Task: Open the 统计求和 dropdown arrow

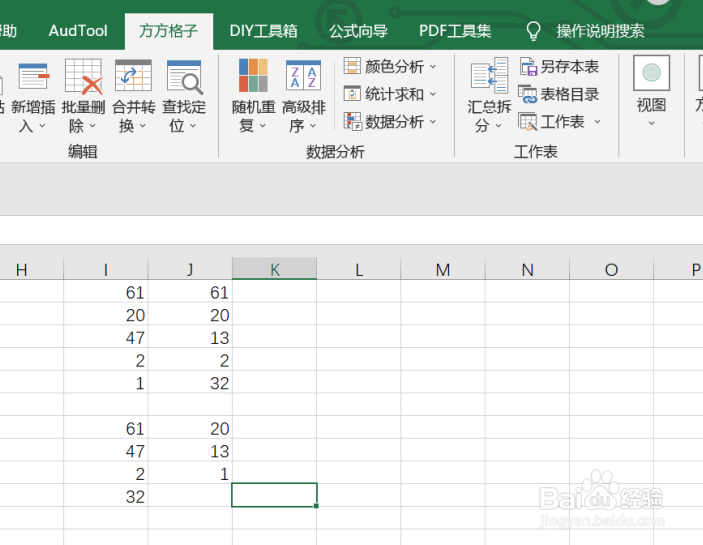Action: point(433,94)
